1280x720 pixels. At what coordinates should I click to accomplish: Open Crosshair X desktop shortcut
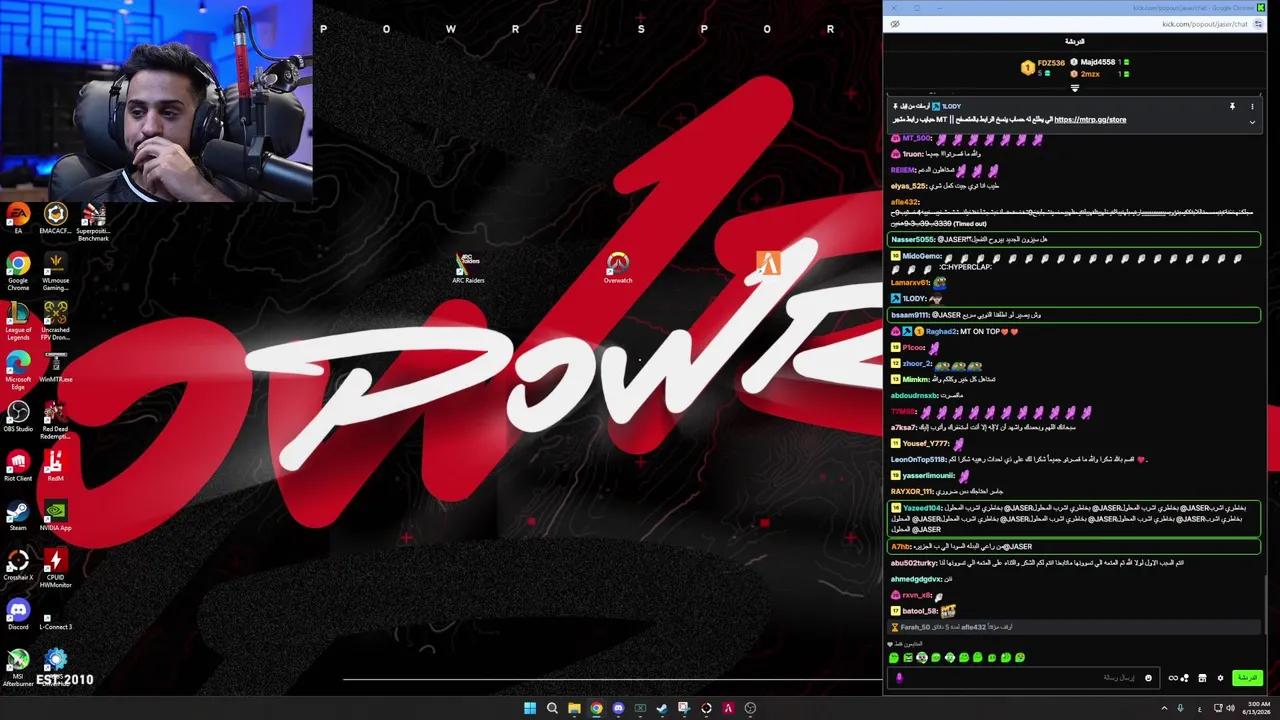tap(18, 565)
